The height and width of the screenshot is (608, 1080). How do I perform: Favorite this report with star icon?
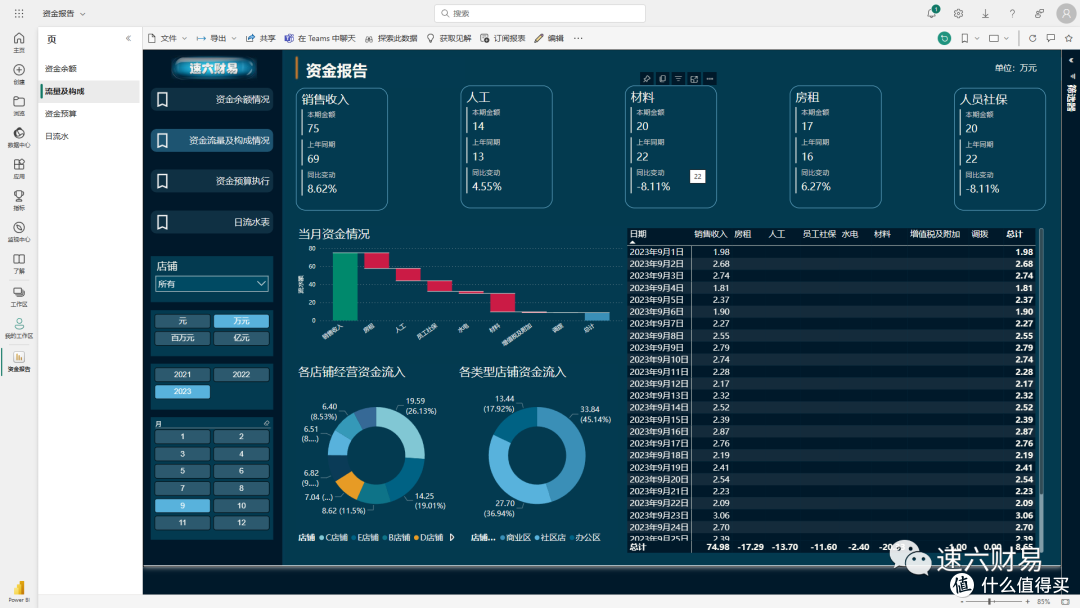[1069, 39]
